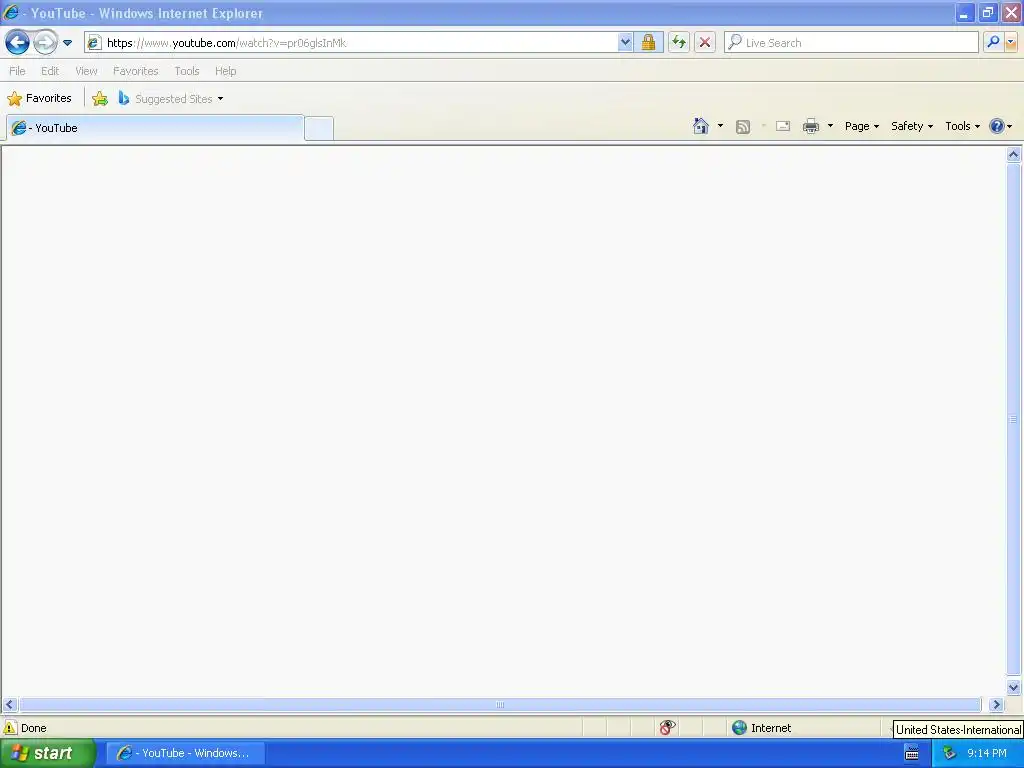
Task: Open the blue Help question mark icon
Action: pyautogui.click(x=997, y=126)
